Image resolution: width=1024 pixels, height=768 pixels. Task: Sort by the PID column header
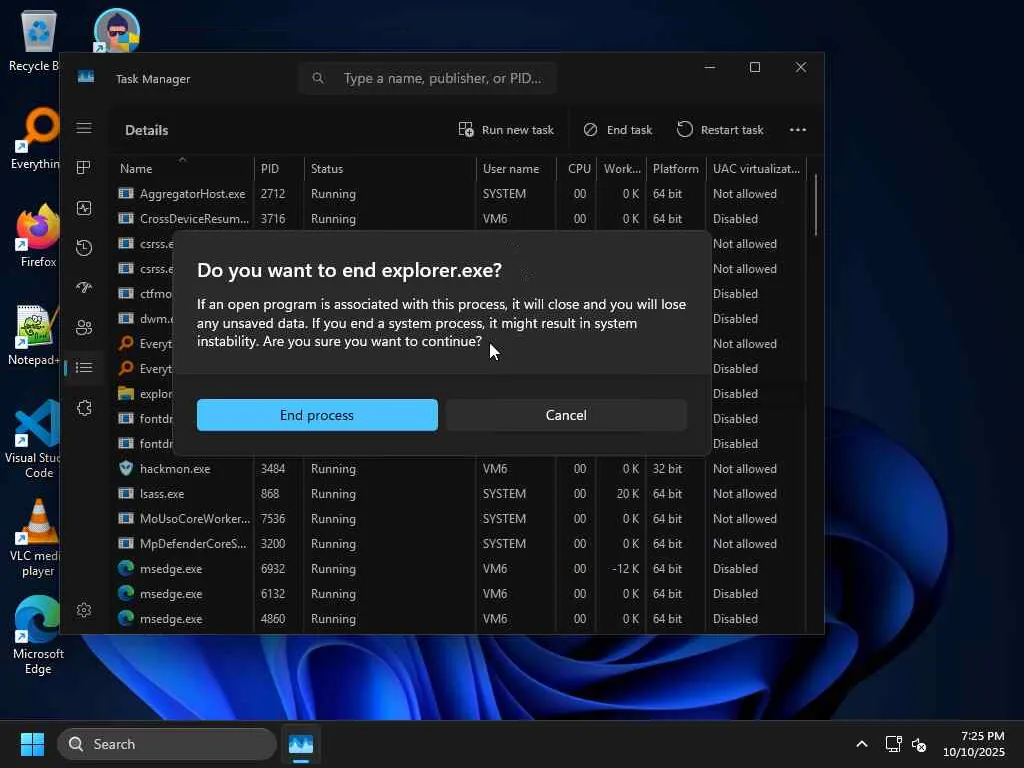278,168
